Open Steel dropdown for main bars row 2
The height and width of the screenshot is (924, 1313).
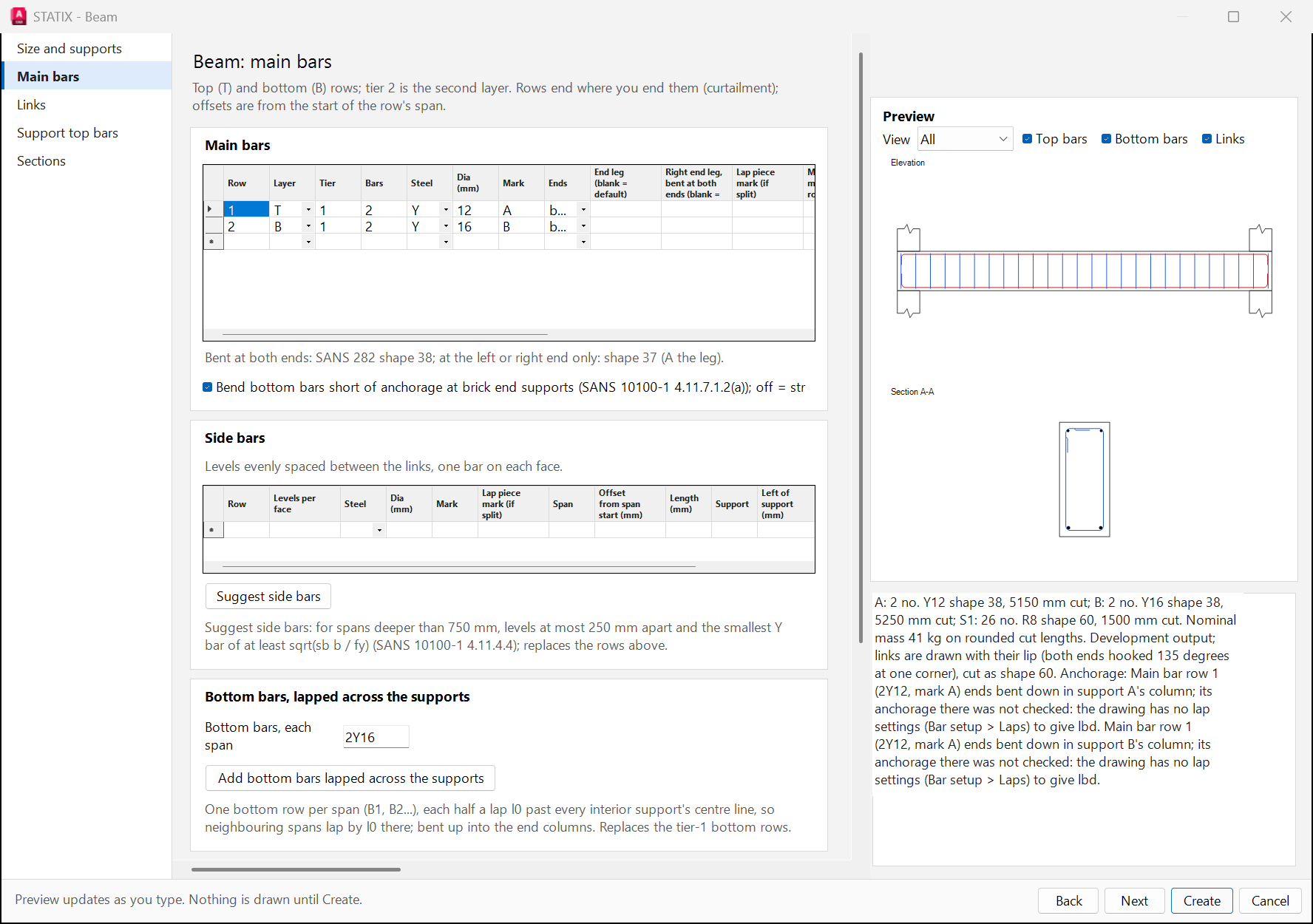tap(446, 226)
